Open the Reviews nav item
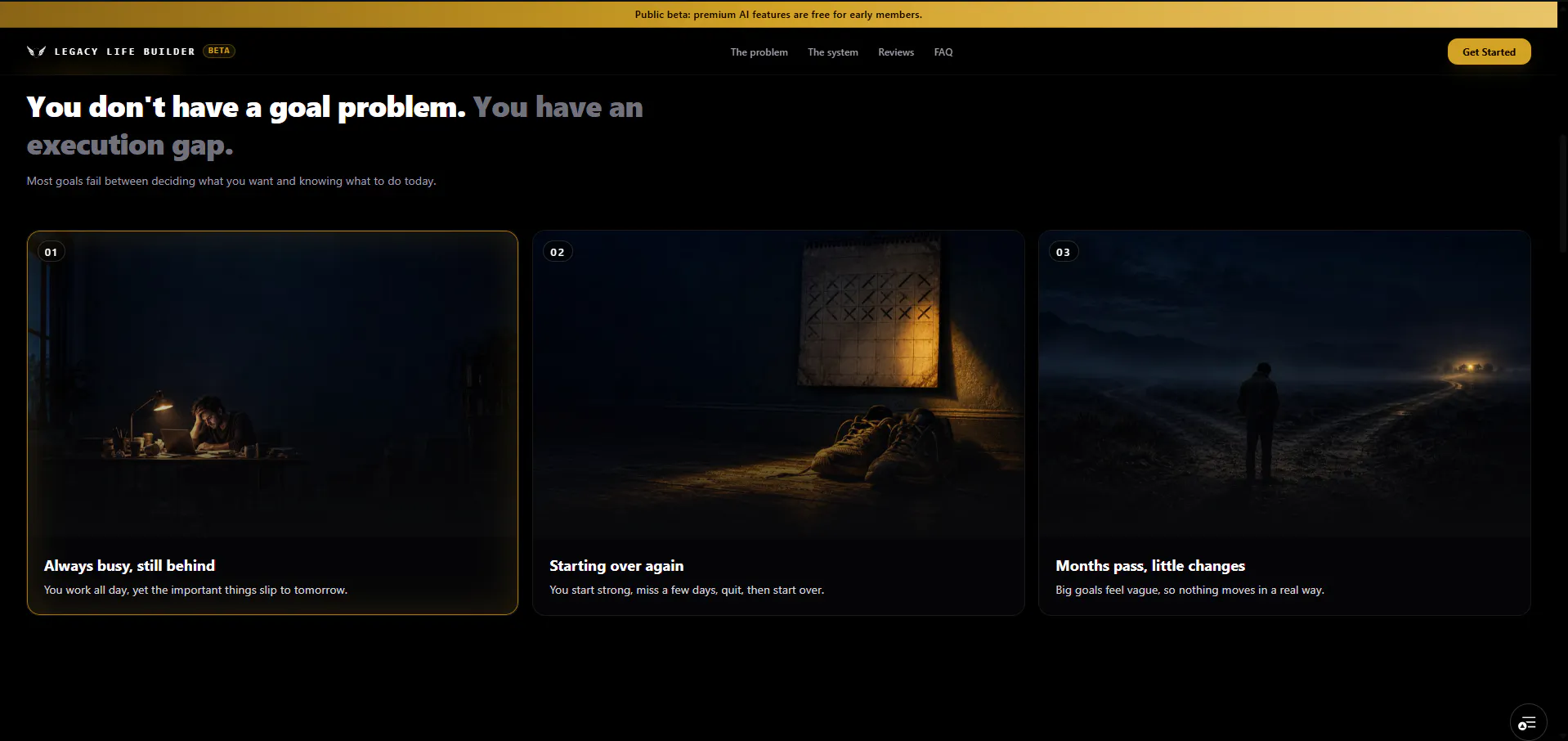This screenshot has height=741, width=1568. 896,52
